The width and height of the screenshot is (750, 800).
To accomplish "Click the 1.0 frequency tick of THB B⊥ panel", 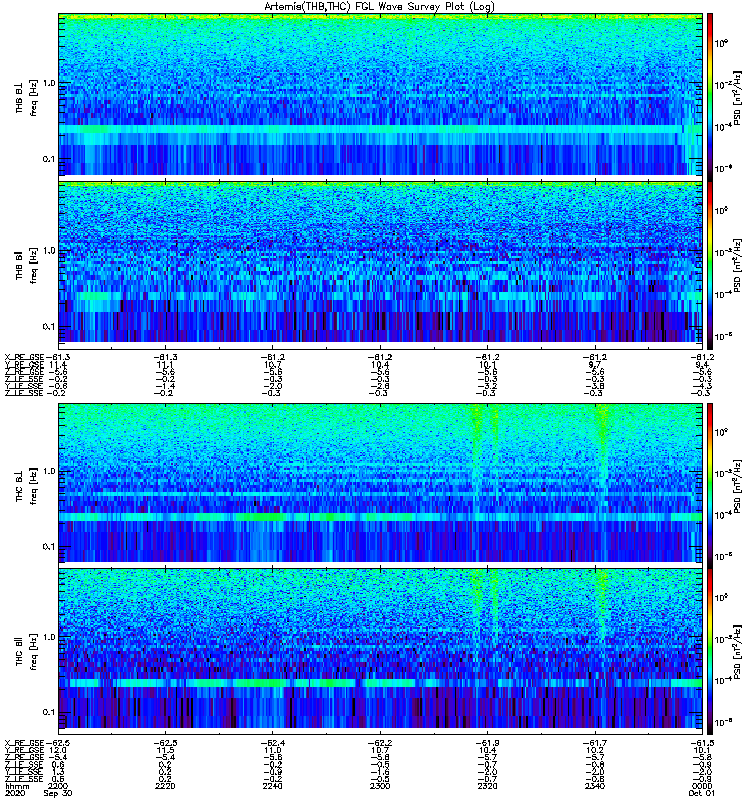I will point(49,83).
